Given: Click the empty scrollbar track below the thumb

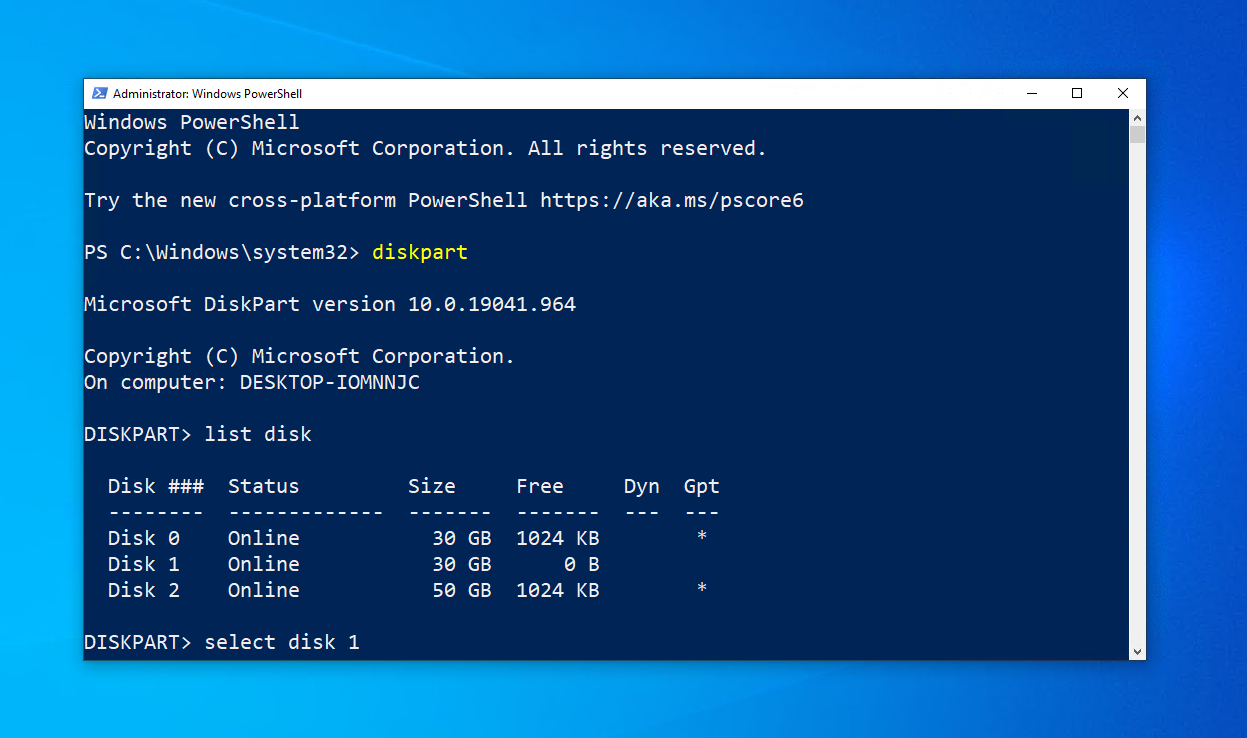Looking at the screenshot, I should point(1137,400).
